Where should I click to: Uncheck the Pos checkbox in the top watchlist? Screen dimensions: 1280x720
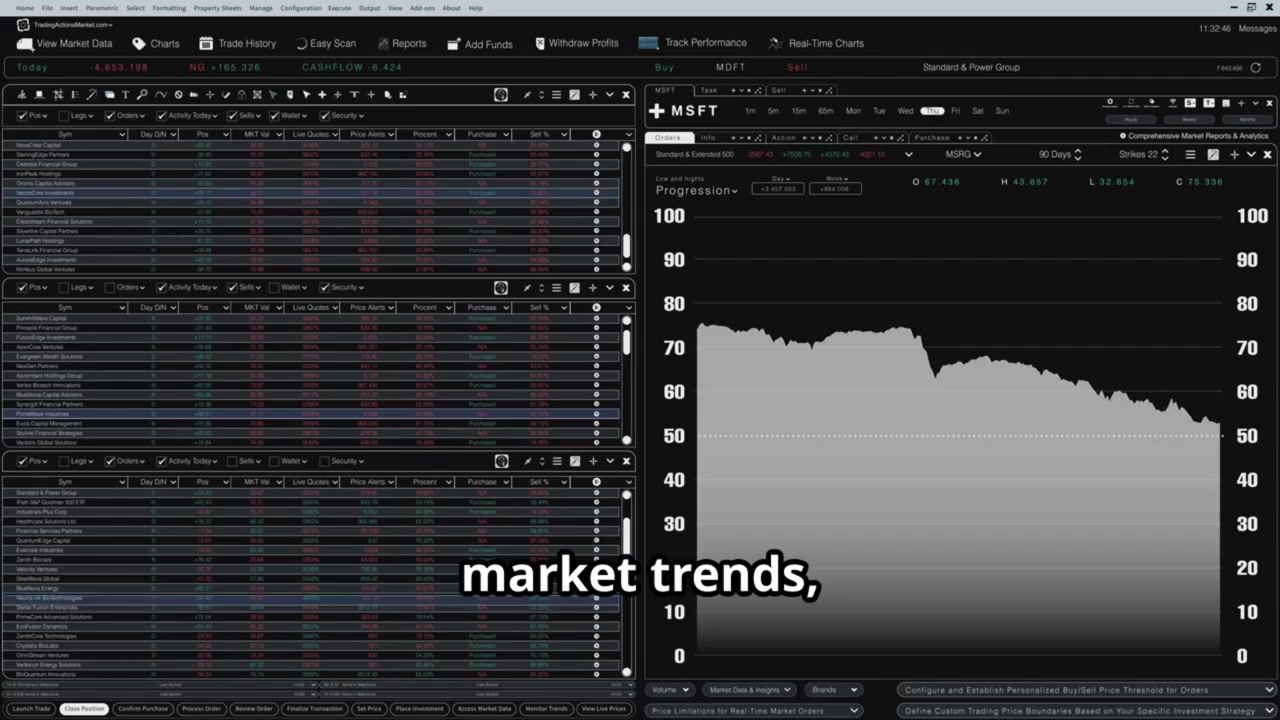22,116
